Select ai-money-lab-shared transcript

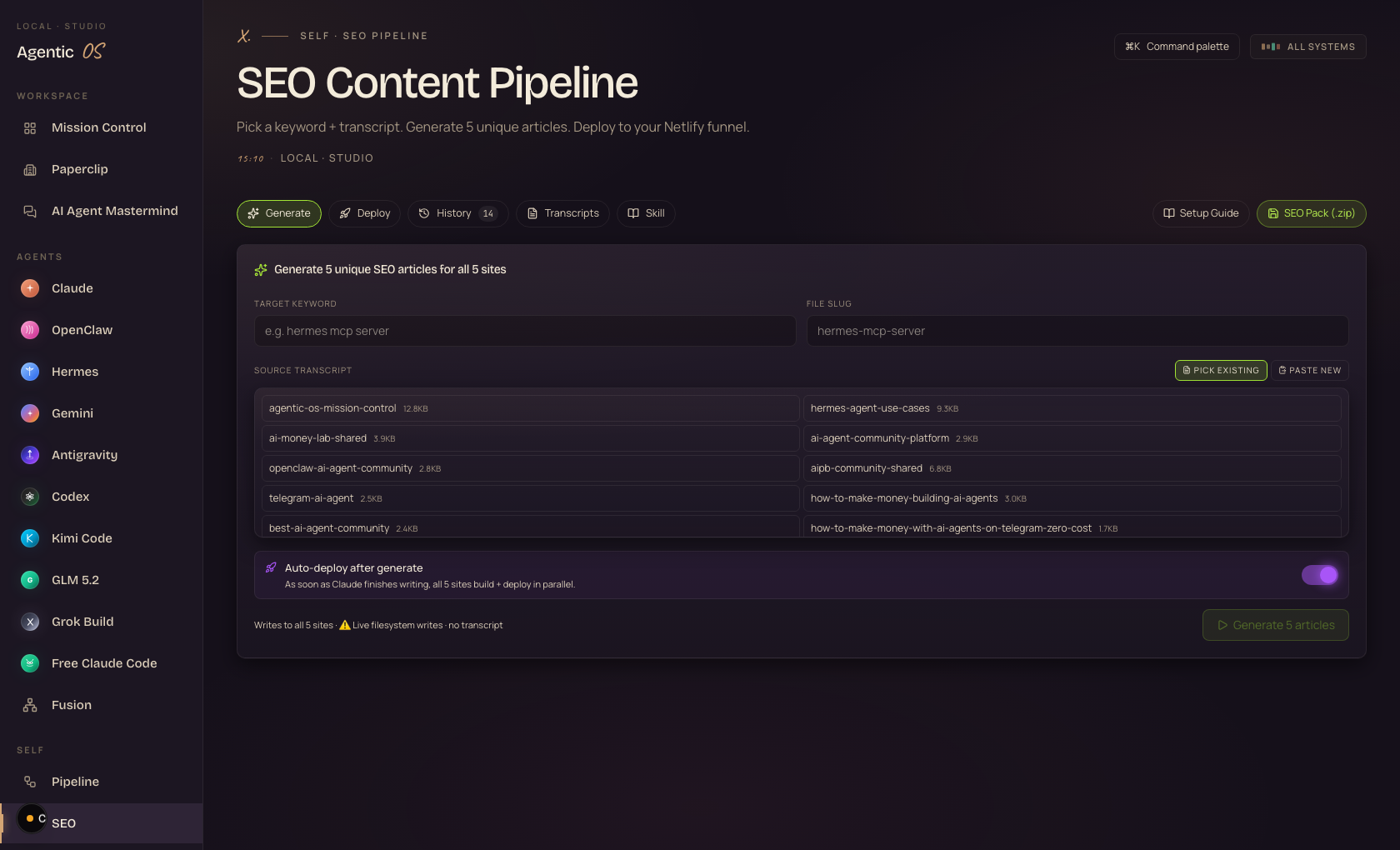coord(530,438)
